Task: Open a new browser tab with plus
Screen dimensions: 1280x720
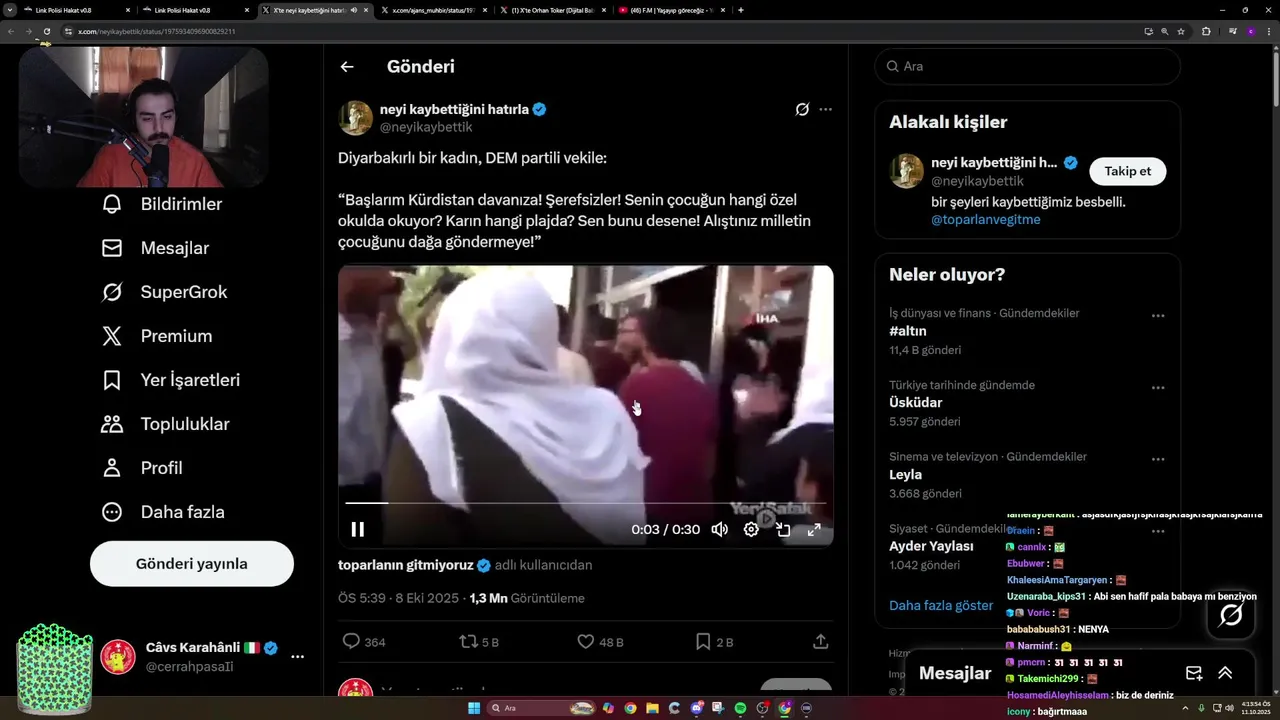Action: click(740, 10)
